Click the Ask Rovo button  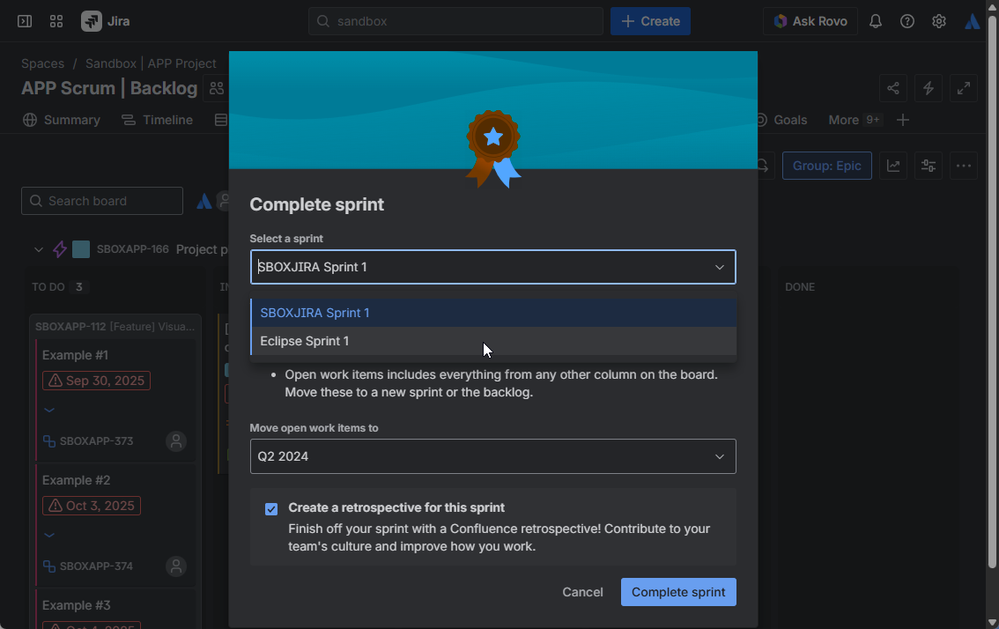tap(810, 21)
